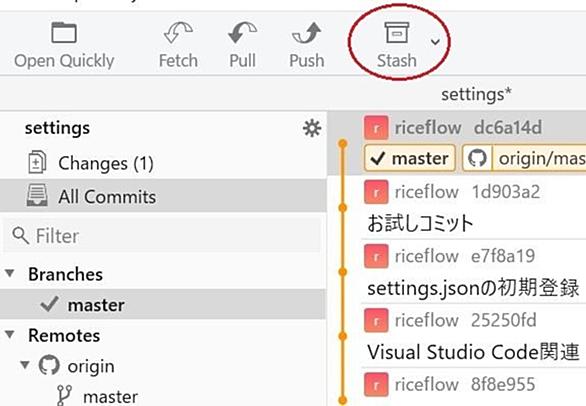Select the checked-out master branch in Branches
This screenshot has height=406, width=586.
(x=163, y=304)
